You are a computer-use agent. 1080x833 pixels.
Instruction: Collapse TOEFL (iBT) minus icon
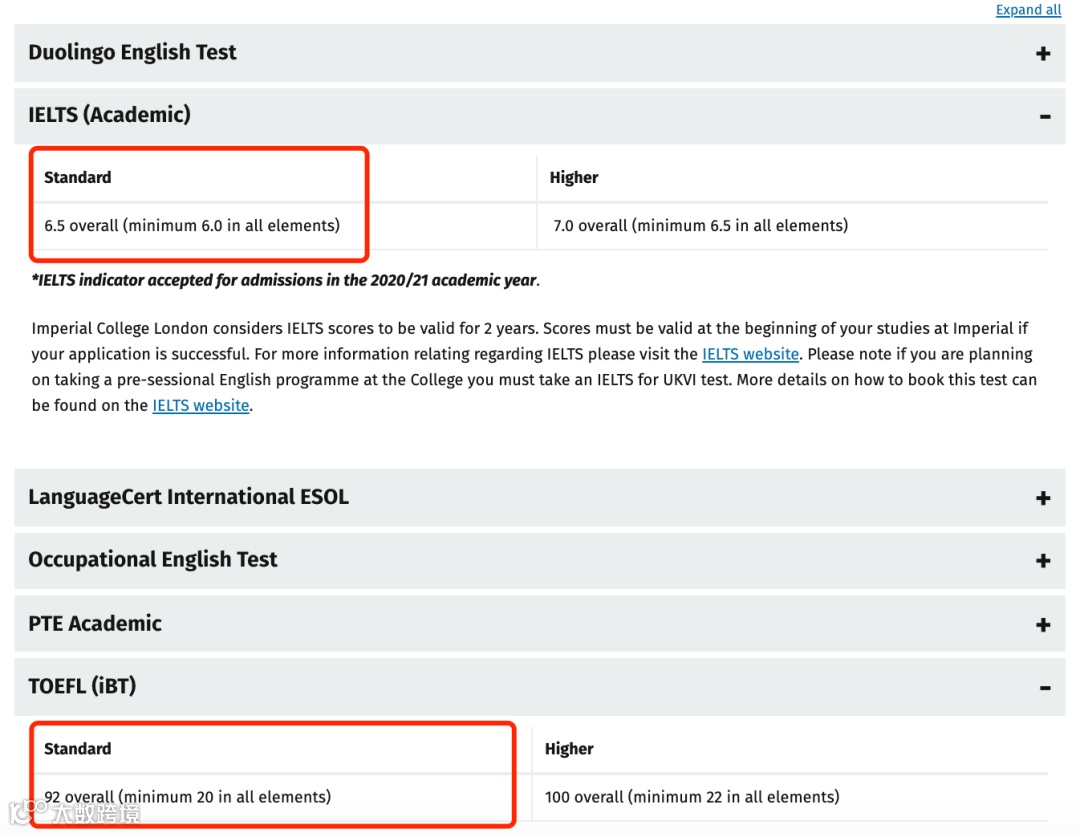coord(1045,688)
